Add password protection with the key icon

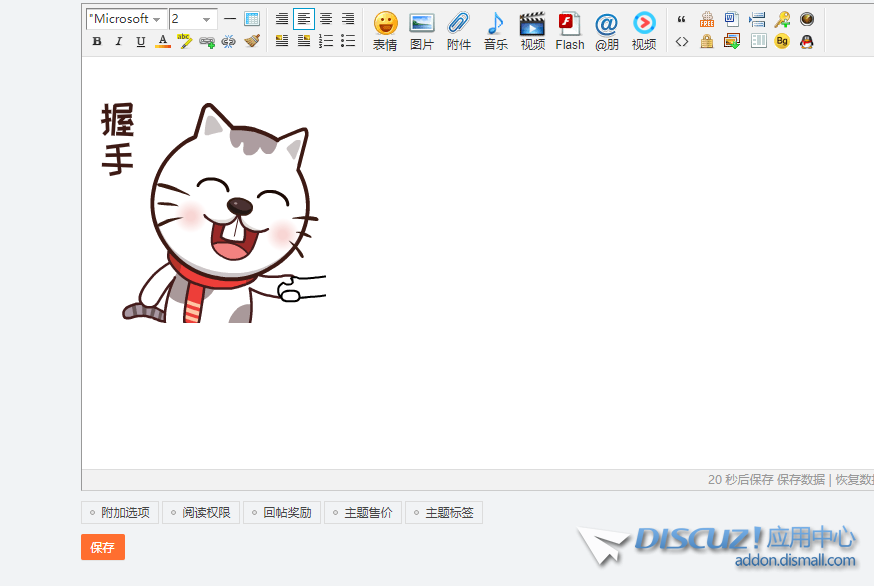[782, 20]
